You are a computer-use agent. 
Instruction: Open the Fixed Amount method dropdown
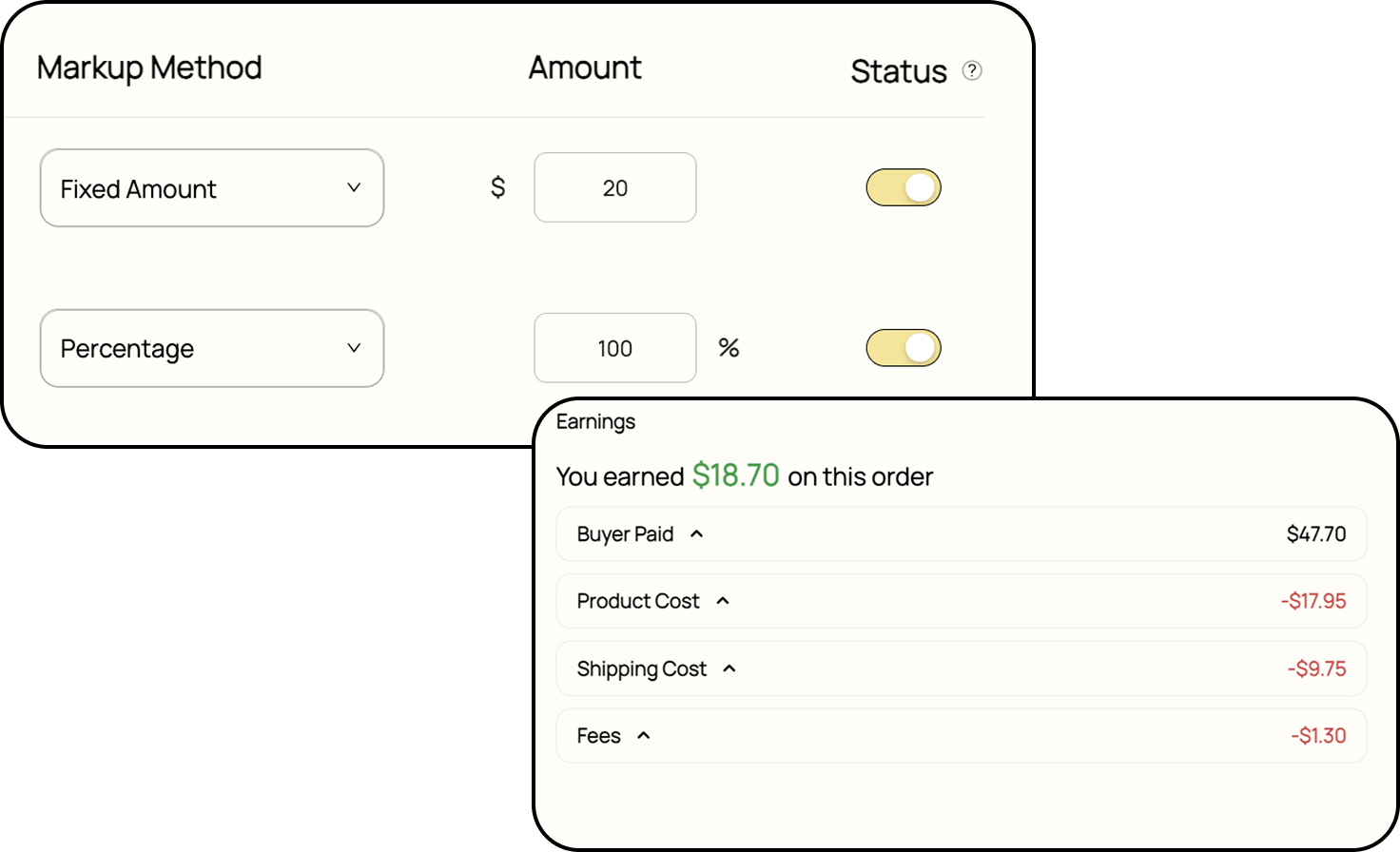click(x=211, y=188)
